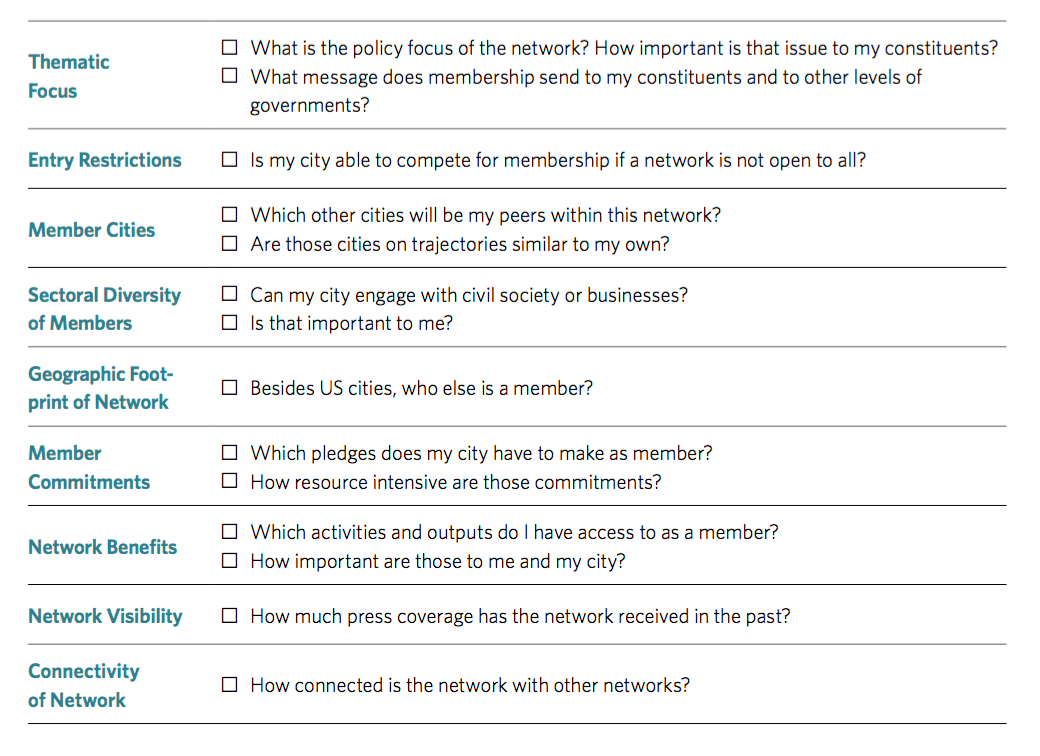
Task: Check 'Are those cities on trajectories similar'
Action: pos(229,243)
